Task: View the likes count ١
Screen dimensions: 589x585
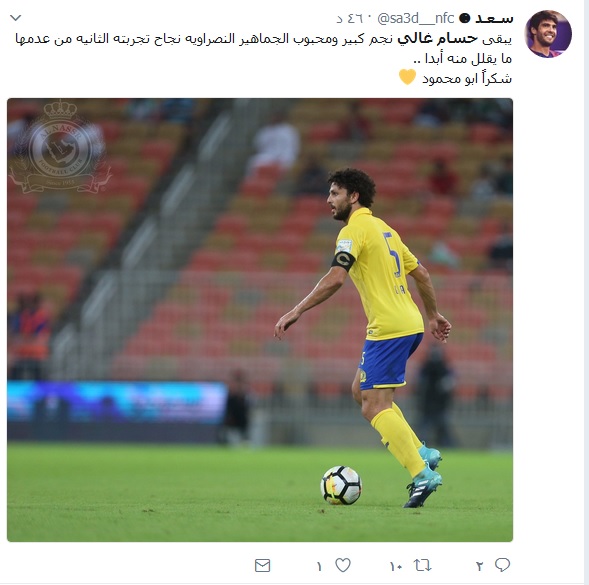Action: pyautogui.click(x=319, y=566)
